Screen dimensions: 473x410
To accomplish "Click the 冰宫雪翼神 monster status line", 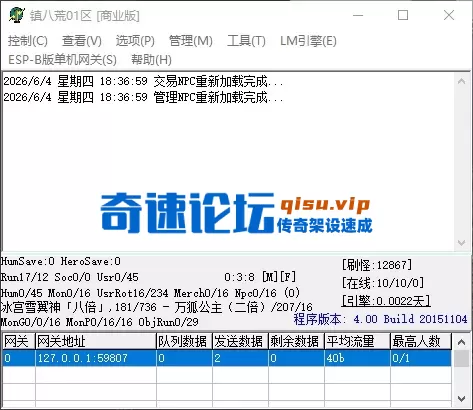I will click(x=157, y=307).
